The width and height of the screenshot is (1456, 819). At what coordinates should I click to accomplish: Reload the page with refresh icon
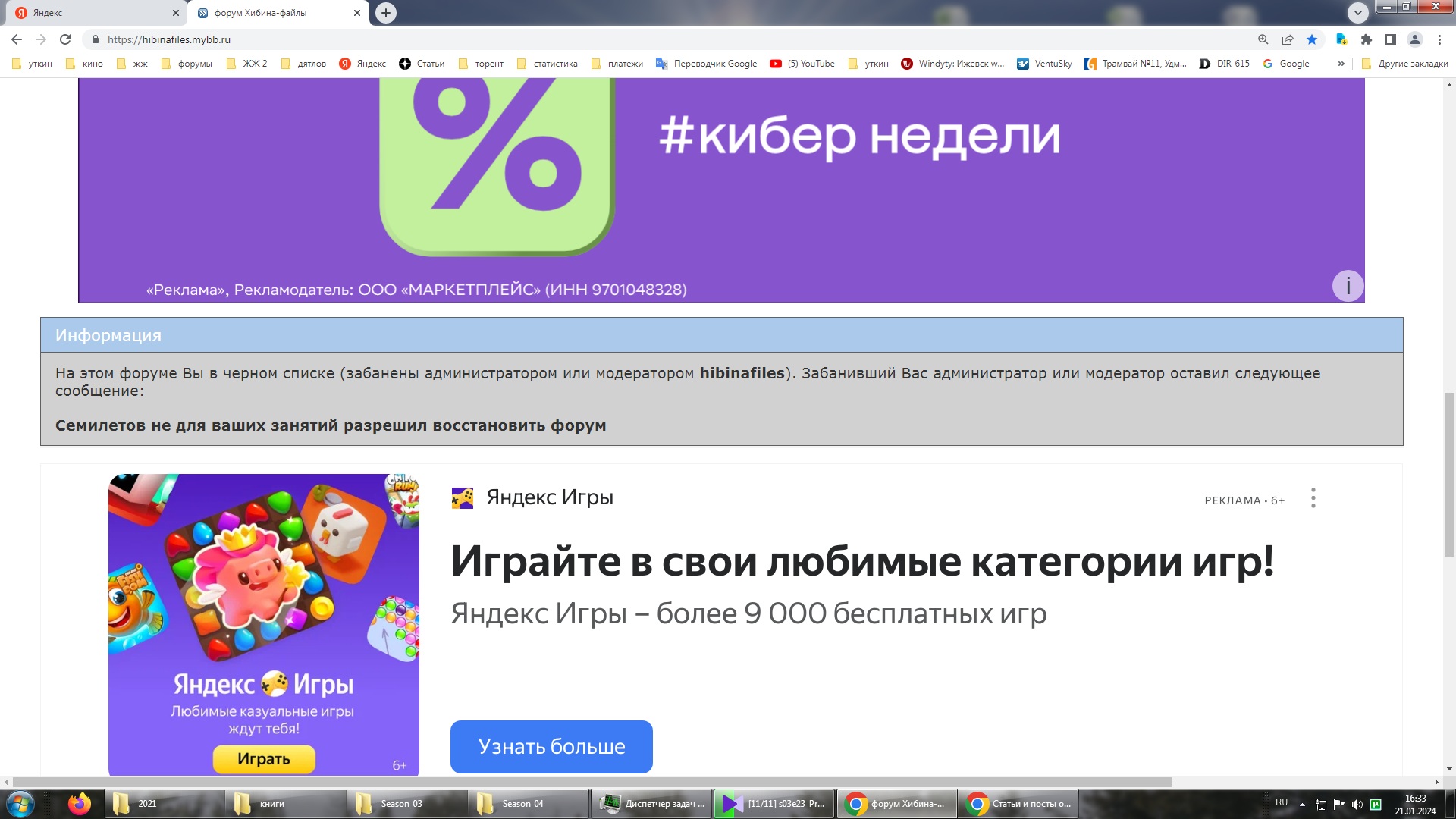pyautogui.click(x=65, y=39)
